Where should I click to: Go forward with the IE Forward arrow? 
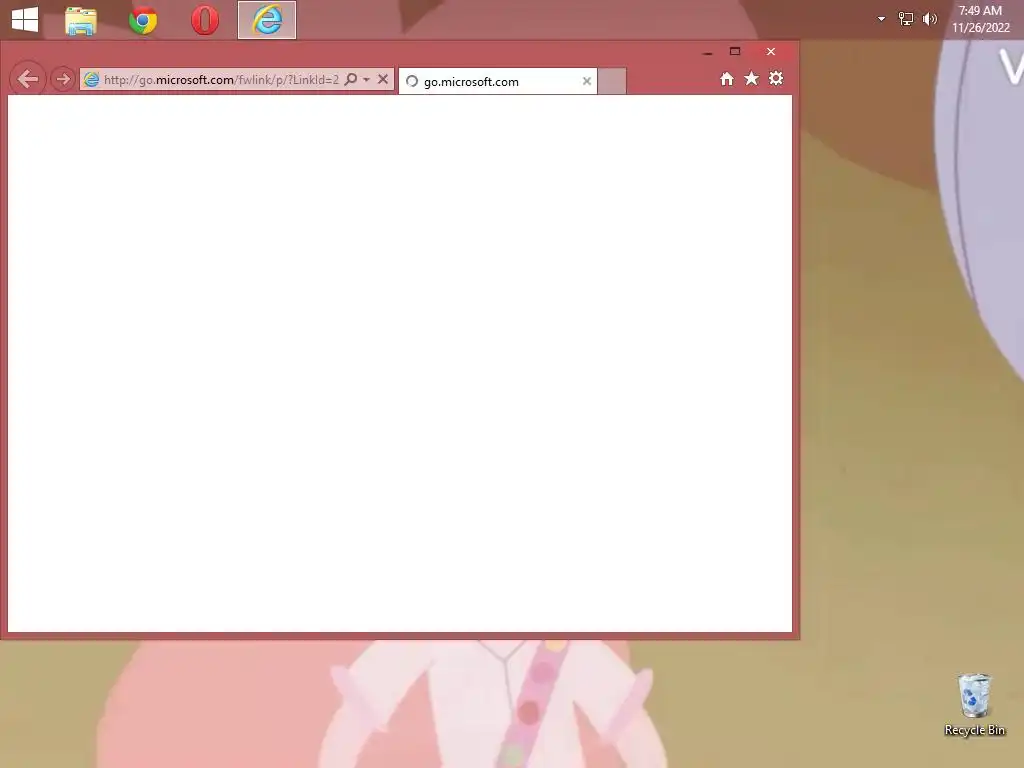(x=63, y=80)
